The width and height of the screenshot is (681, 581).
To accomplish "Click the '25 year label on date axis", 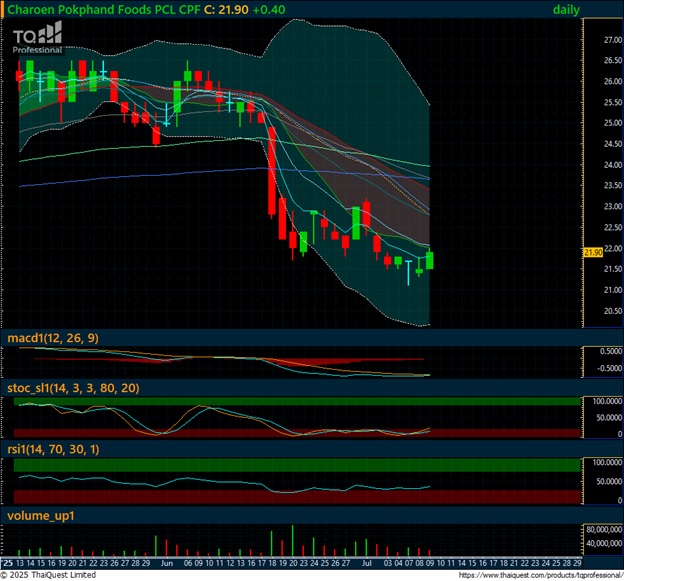I will pos(7,563).
